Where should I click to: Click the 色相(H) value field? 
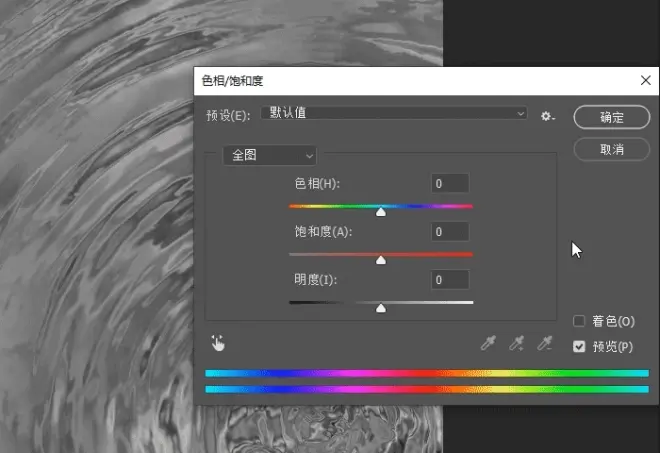click(x=450, y=184)
